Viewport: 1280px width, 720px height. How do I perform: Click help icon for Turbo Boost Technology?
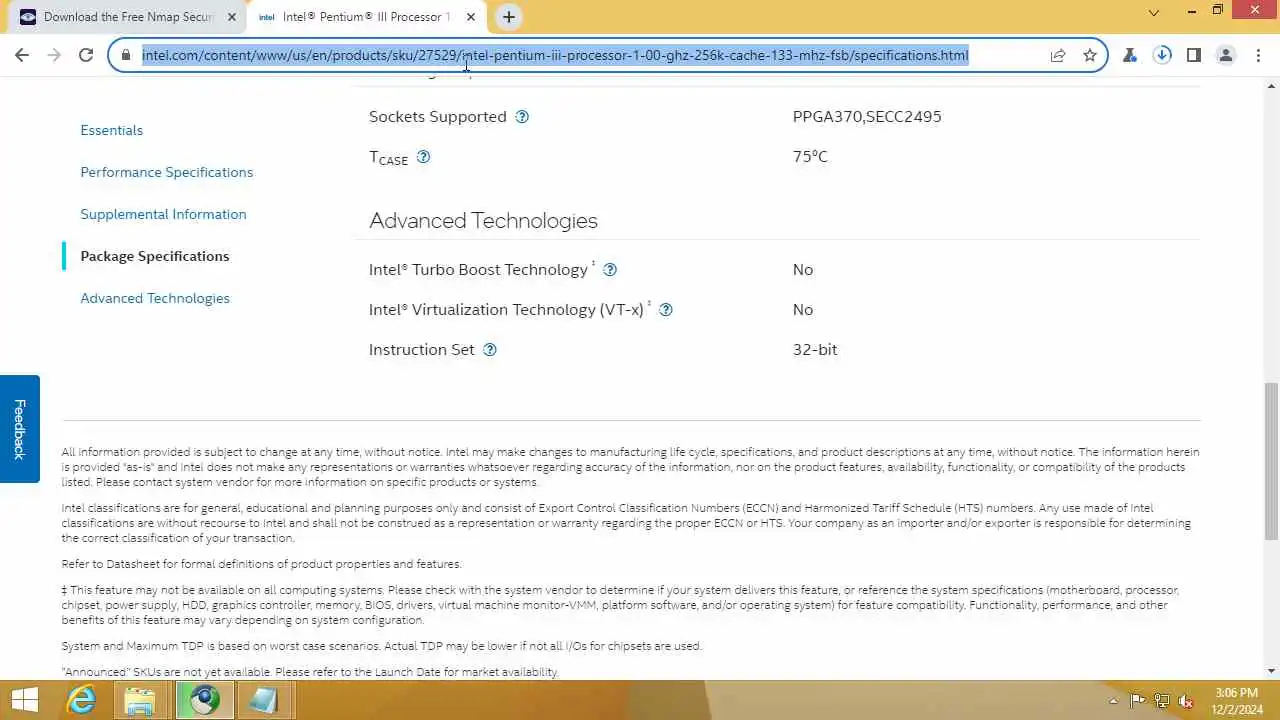(610, 270)
